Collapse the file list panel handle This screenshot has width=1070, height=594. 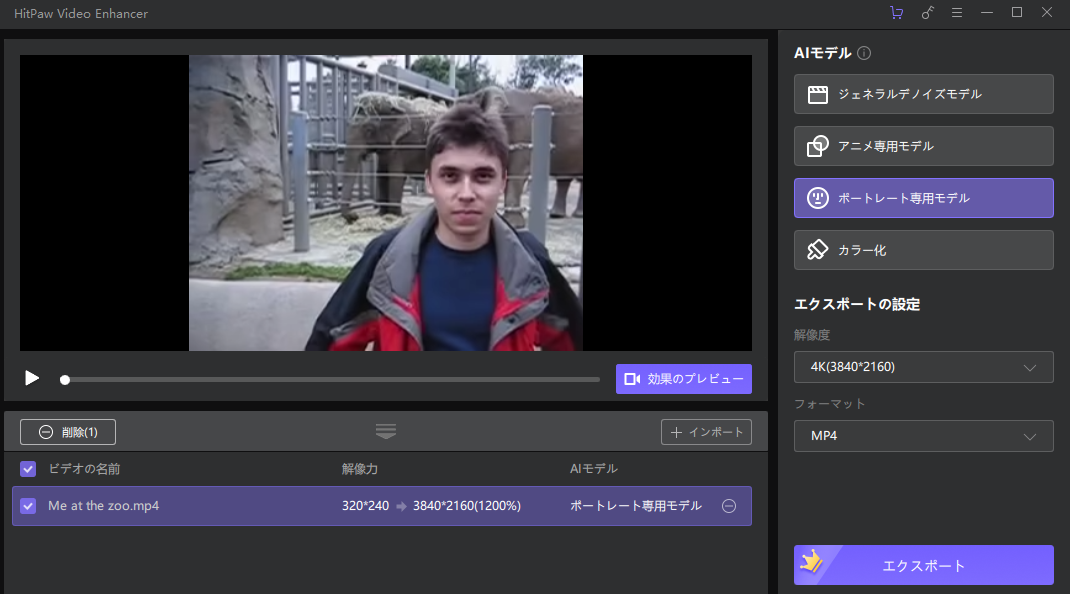386,431
